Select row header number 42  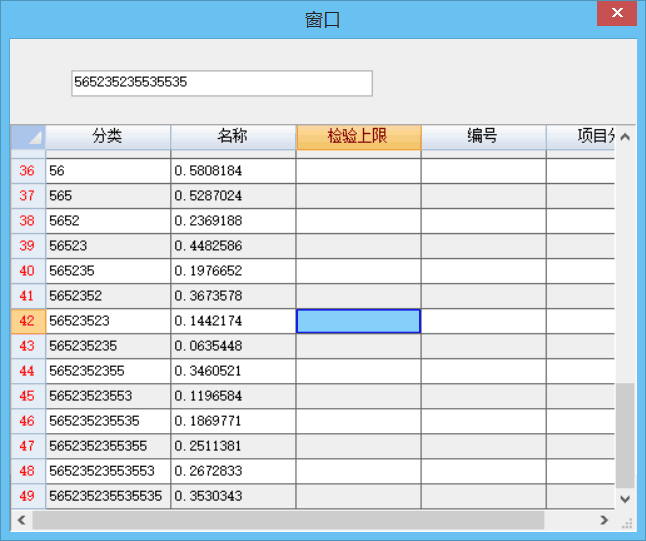coord(28,321)
